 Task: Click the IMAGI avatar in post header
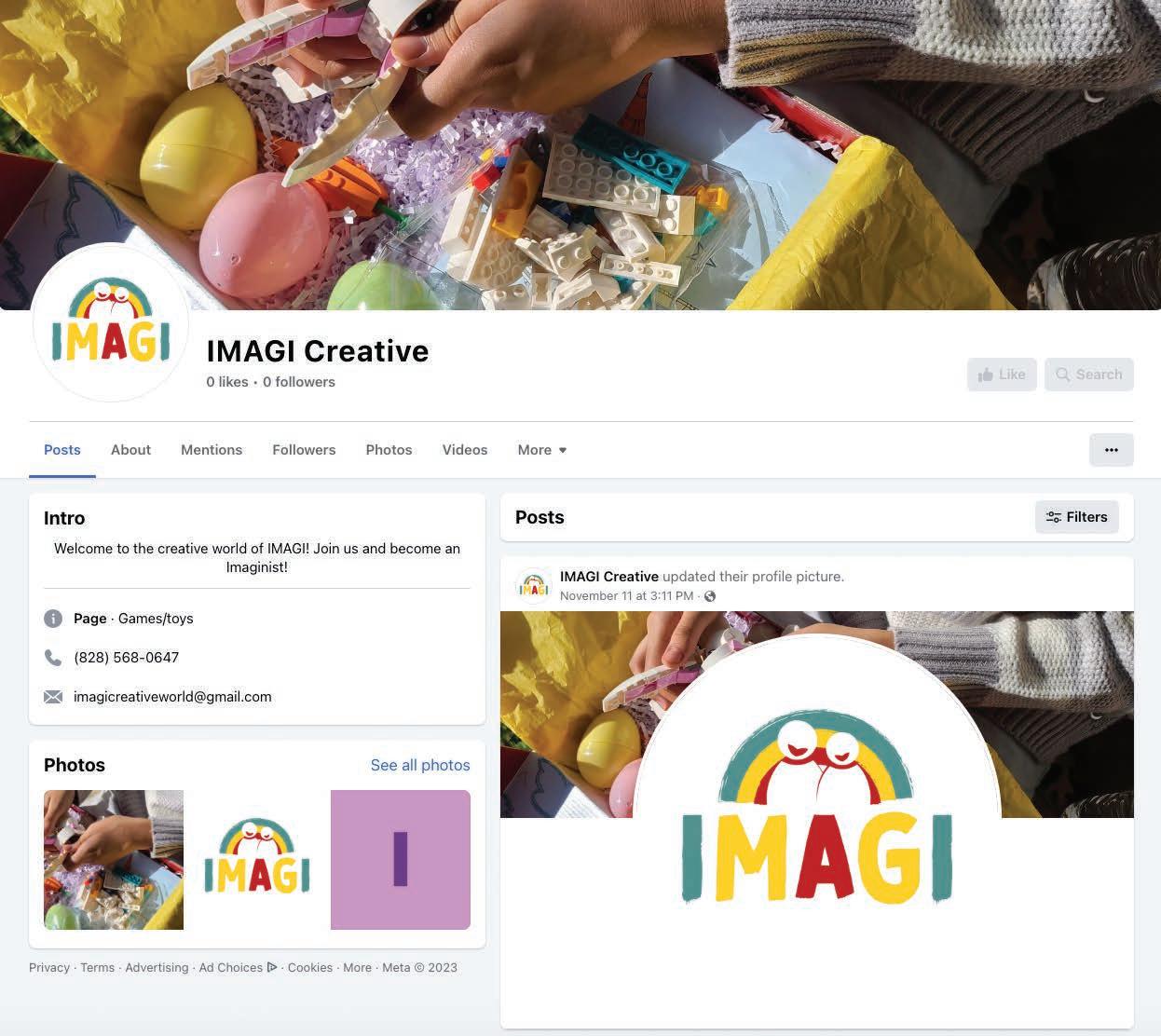tap(533, 586)
